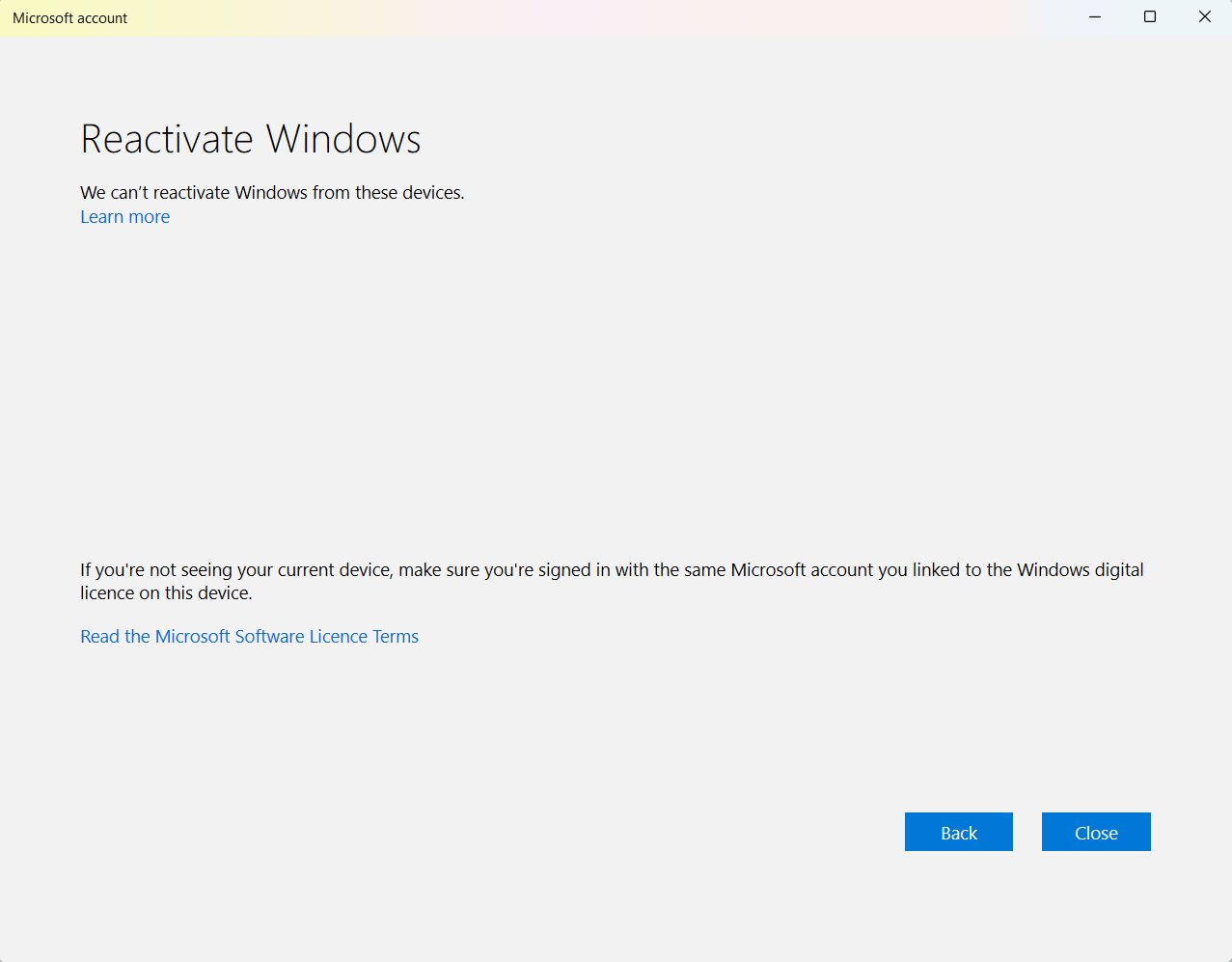Screen dimensions: 1232x962
Task: Click the reactivation failure message text
Action: (271, 192)
